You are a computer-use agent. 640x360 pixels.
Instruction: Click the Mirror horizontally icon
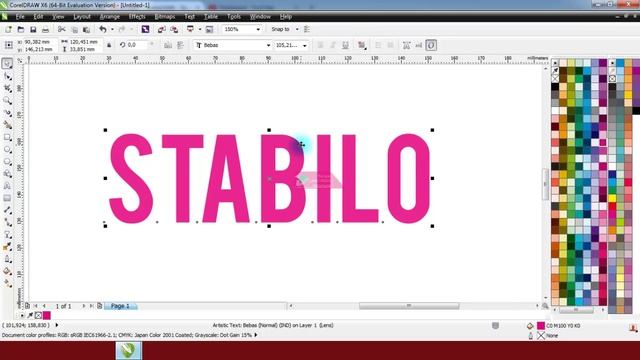168,45
